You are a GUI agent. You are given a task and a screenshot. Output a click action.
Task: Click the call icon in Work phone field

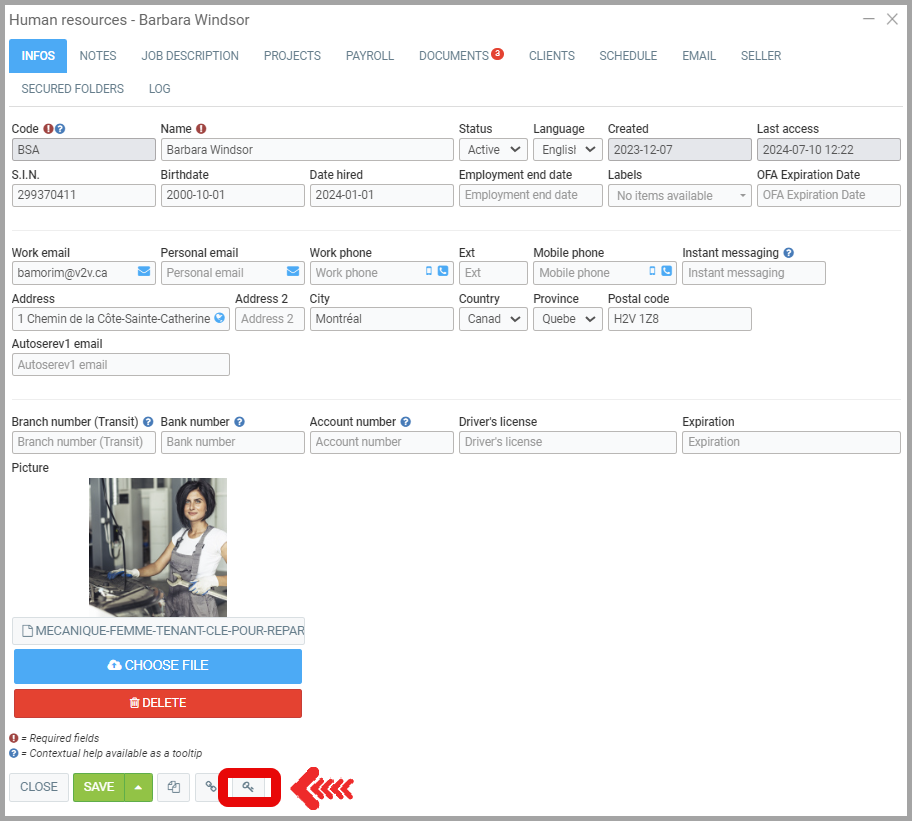point(443,272)
